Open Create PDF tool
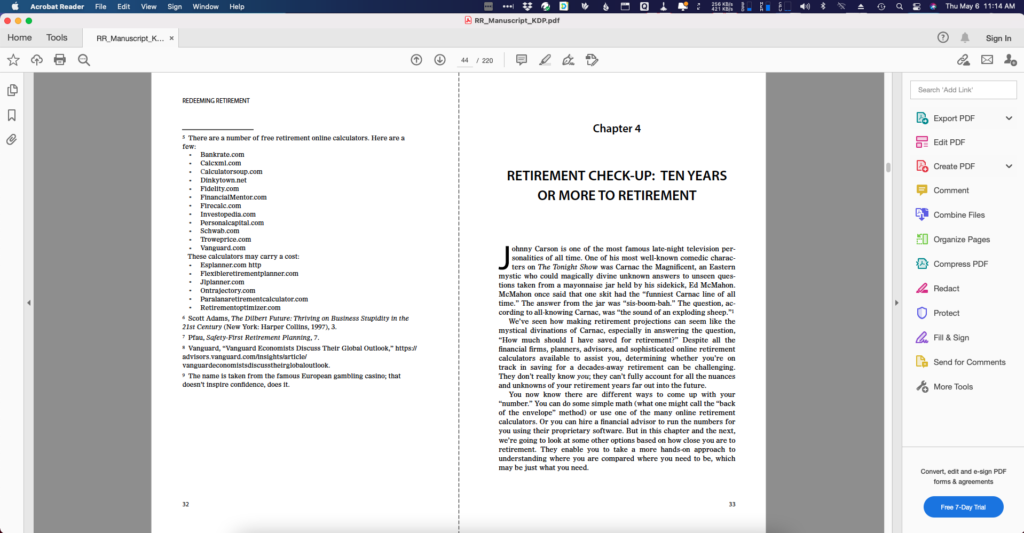Image resolution: width=1024 pixels, height=533 pixels. (x=953, y=167)
